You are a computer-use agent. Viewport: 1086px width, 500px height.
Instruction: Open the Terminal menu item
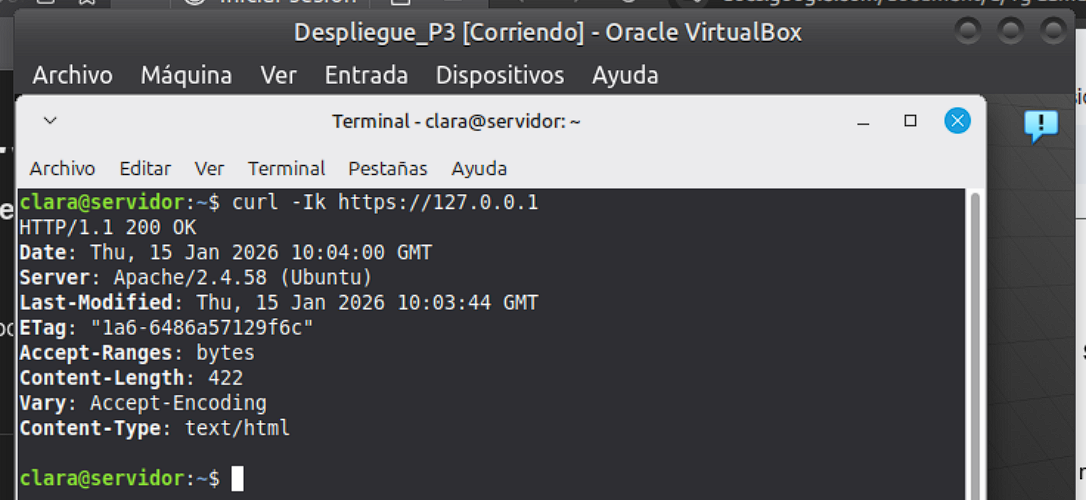click(286, 168)
